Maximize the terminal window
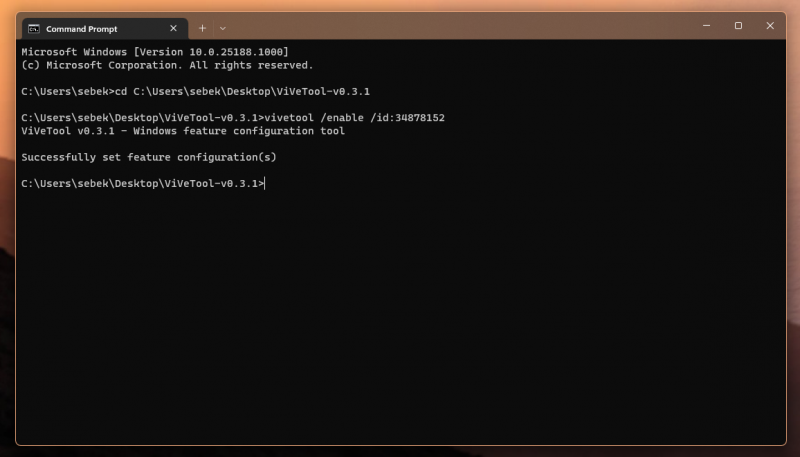 point(738,26)
